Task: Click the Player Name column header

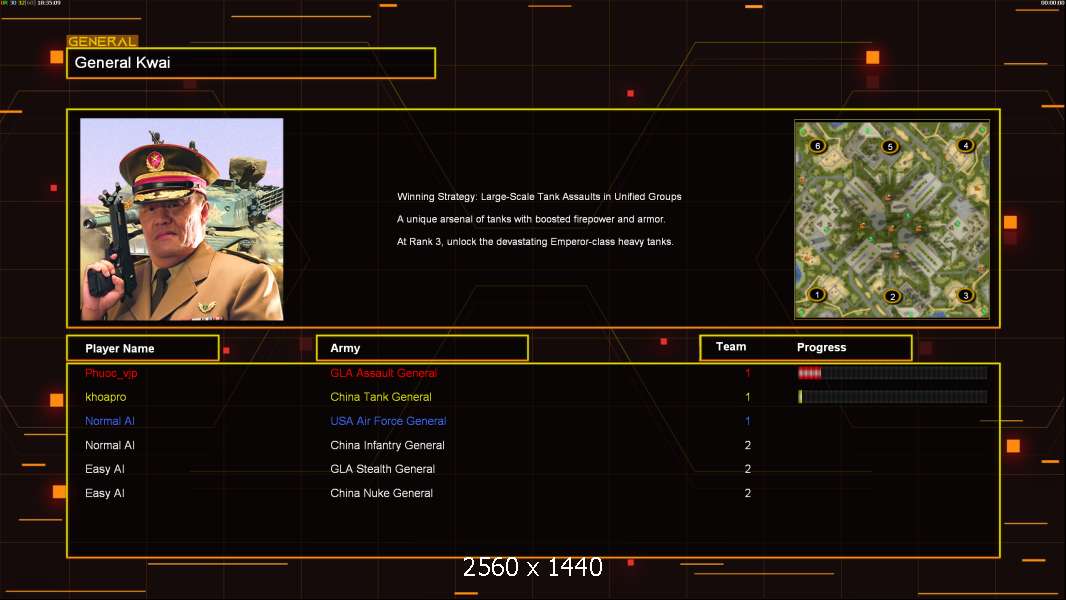Action: 143,348
